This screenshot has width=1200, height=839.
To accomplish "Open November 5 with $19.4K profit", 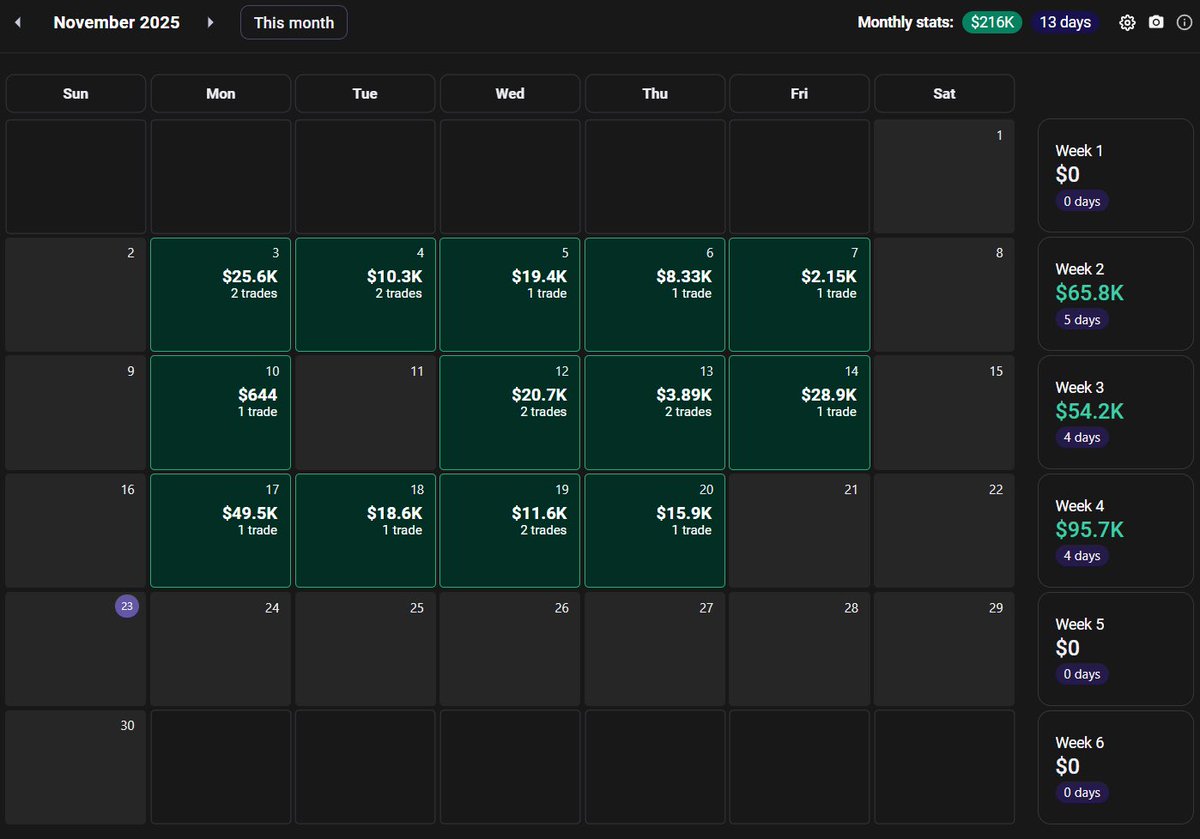I will (510, 294).
